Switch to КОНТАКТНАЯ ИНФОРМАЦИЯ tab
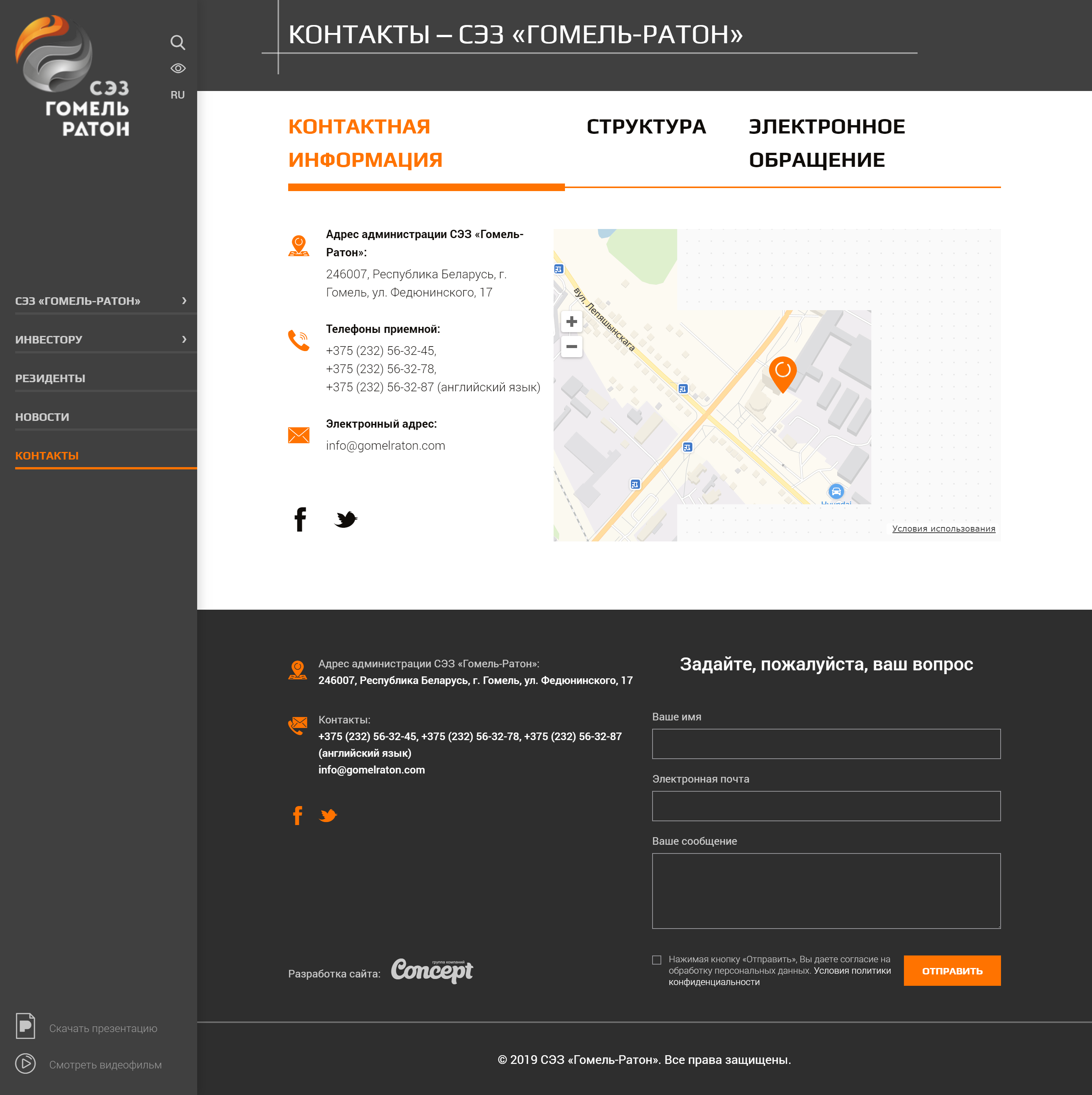 click(366, 143)
